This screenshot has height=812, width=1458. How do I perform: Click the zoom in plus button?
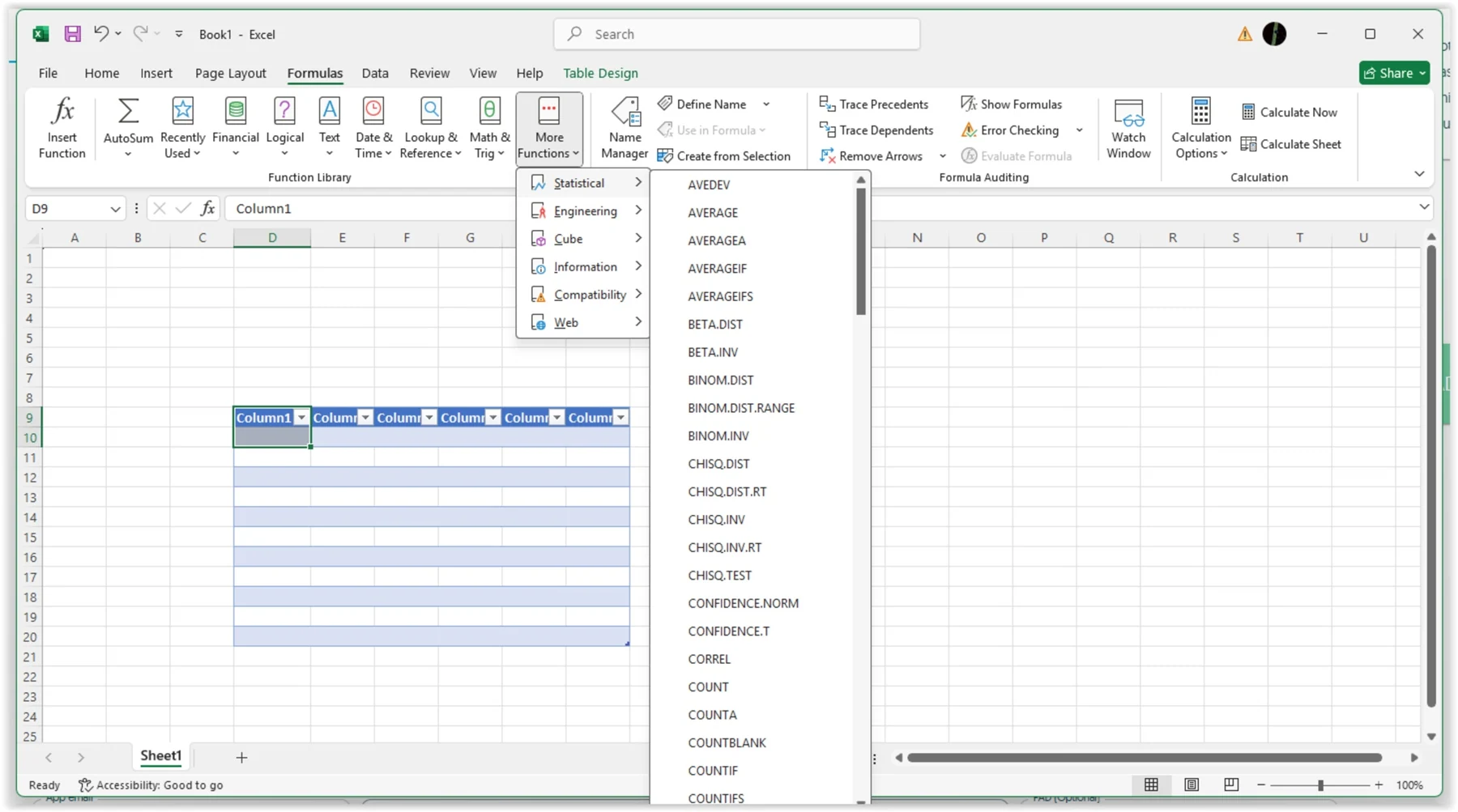[1379, 785]
